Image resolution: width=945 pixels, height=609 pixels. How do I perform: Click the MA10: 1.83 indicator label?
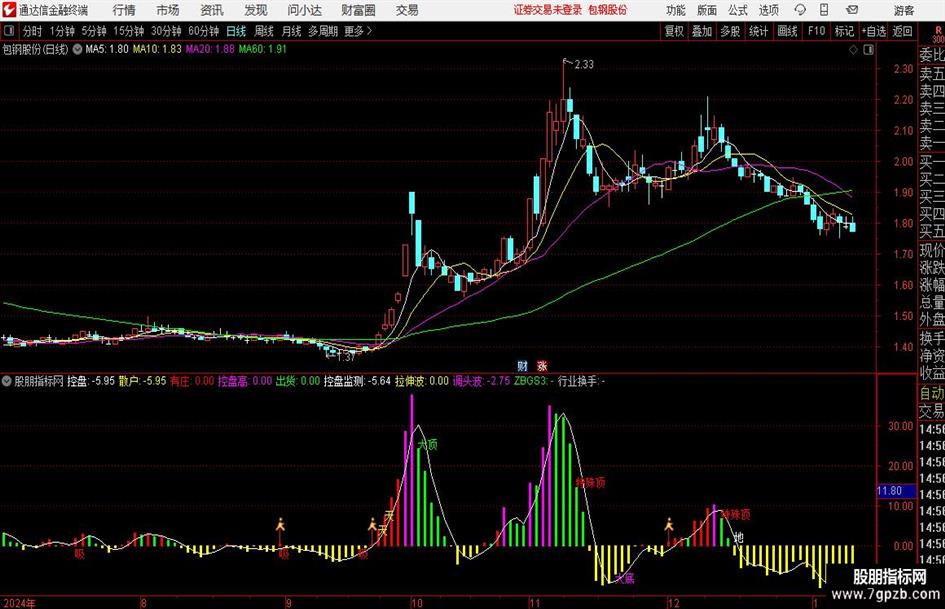click(x=157, y=49)
